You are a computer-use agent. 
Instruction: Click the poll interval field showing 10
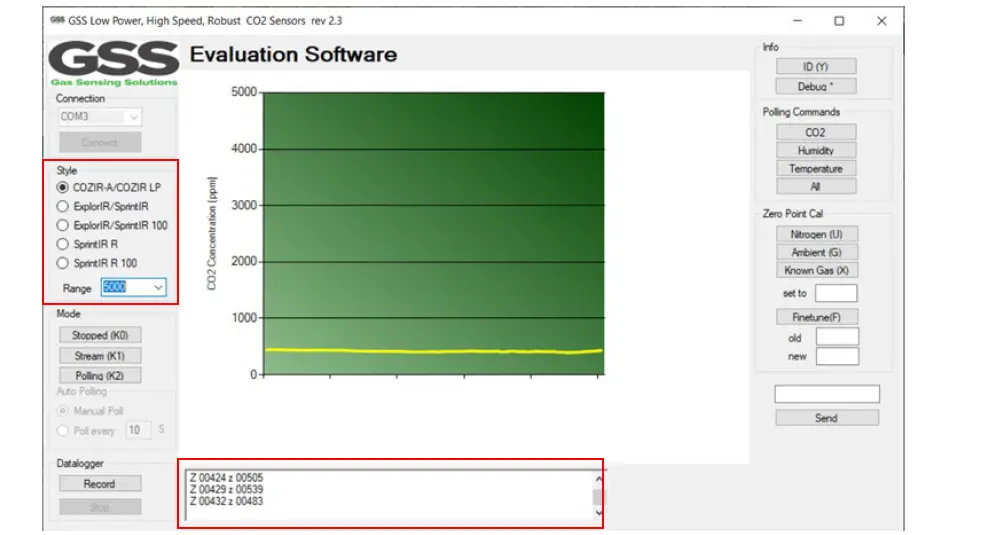137,430
